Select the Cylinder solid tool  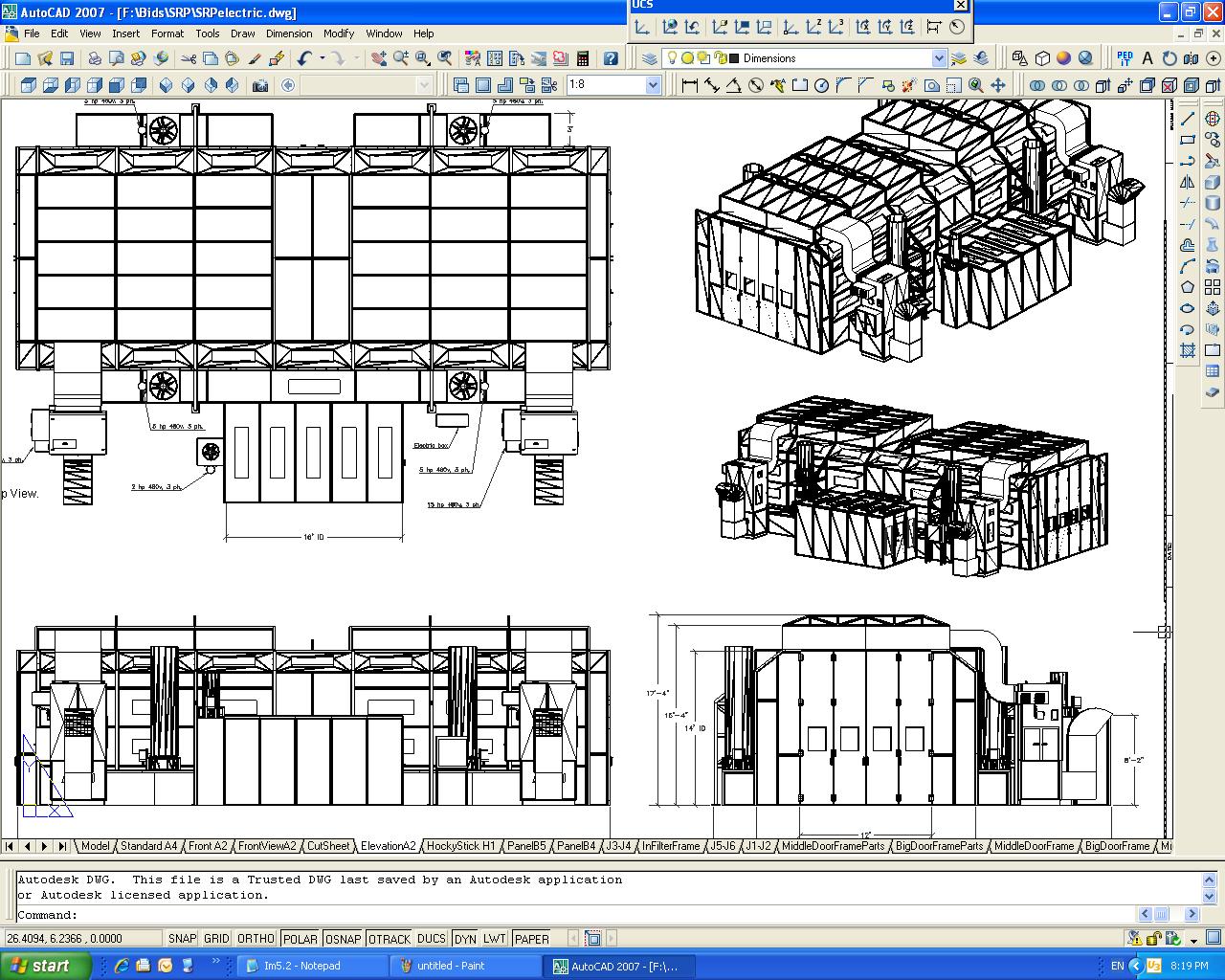(x=1213, y=203)
